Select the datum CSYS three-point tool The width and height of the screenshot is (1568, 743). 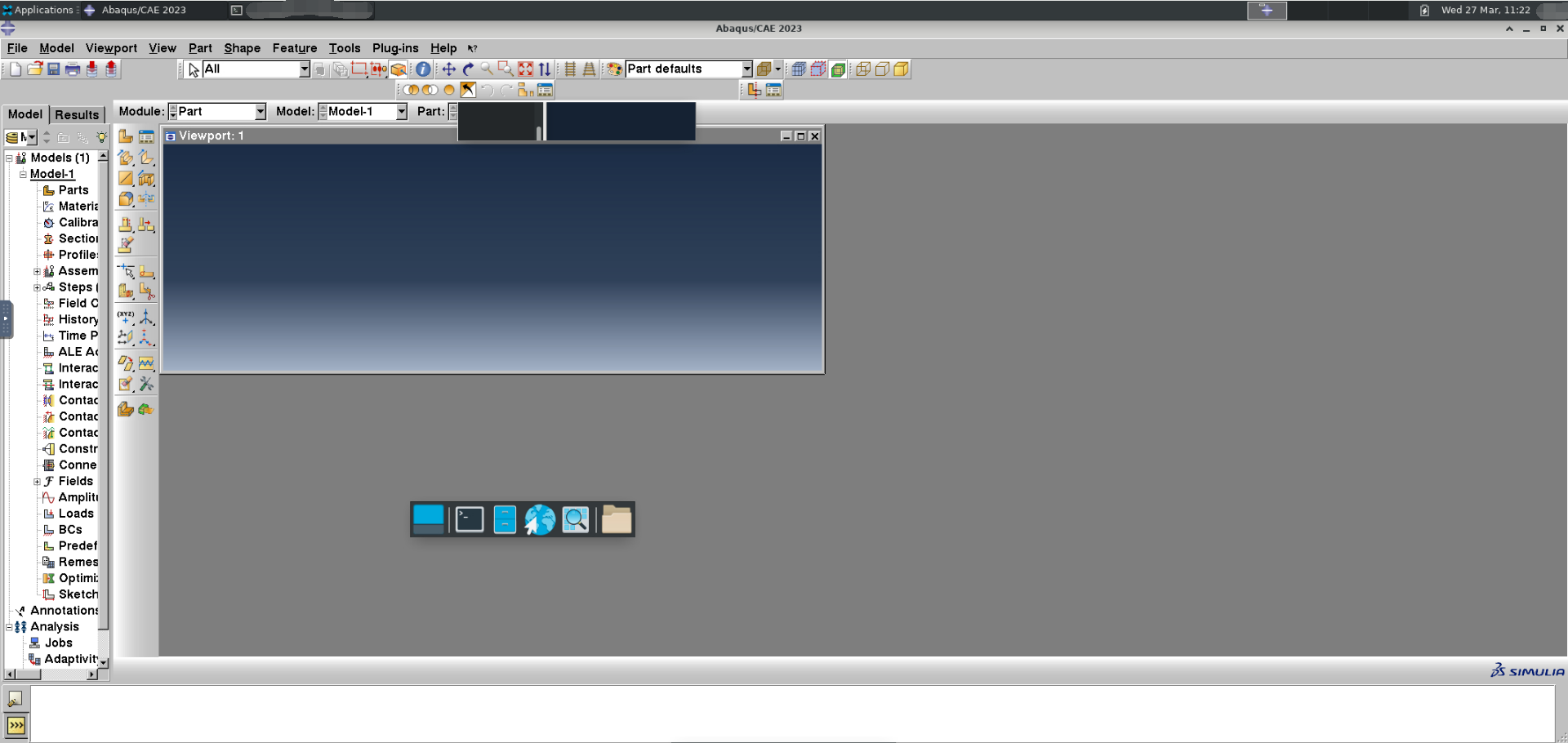click(x=146, y=336)
